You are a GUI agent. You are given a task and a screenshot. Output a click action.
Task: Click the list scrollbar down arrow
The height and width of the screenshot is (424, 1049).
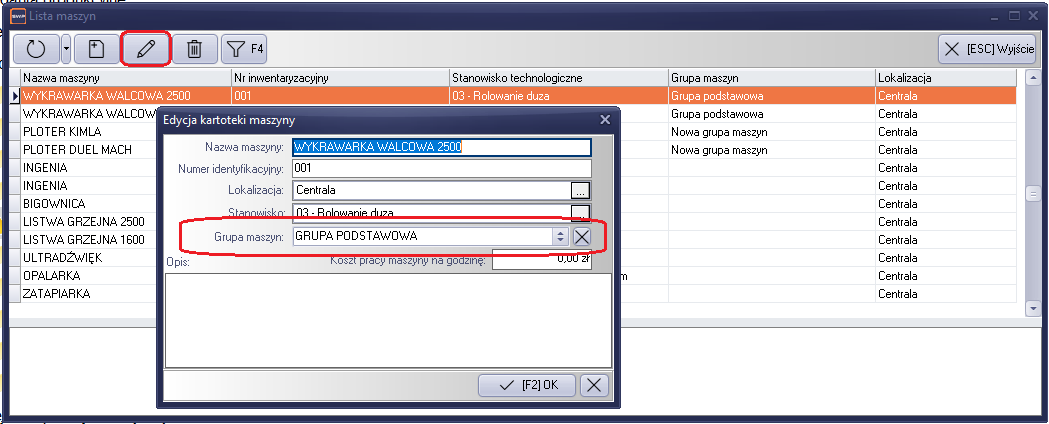click(x=1034, y=311)
